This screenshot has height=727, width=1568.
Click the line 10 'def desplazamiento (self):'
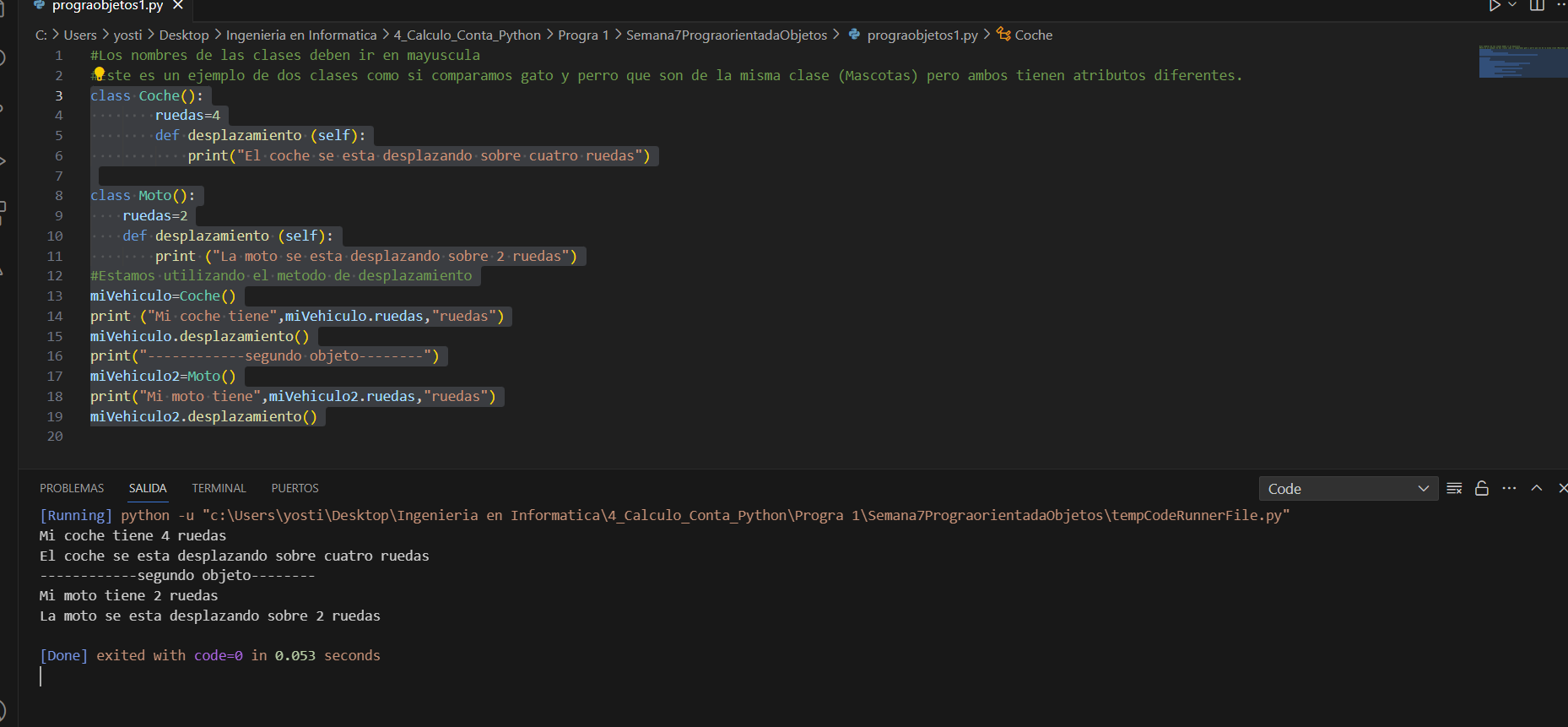tap(228, 236)
